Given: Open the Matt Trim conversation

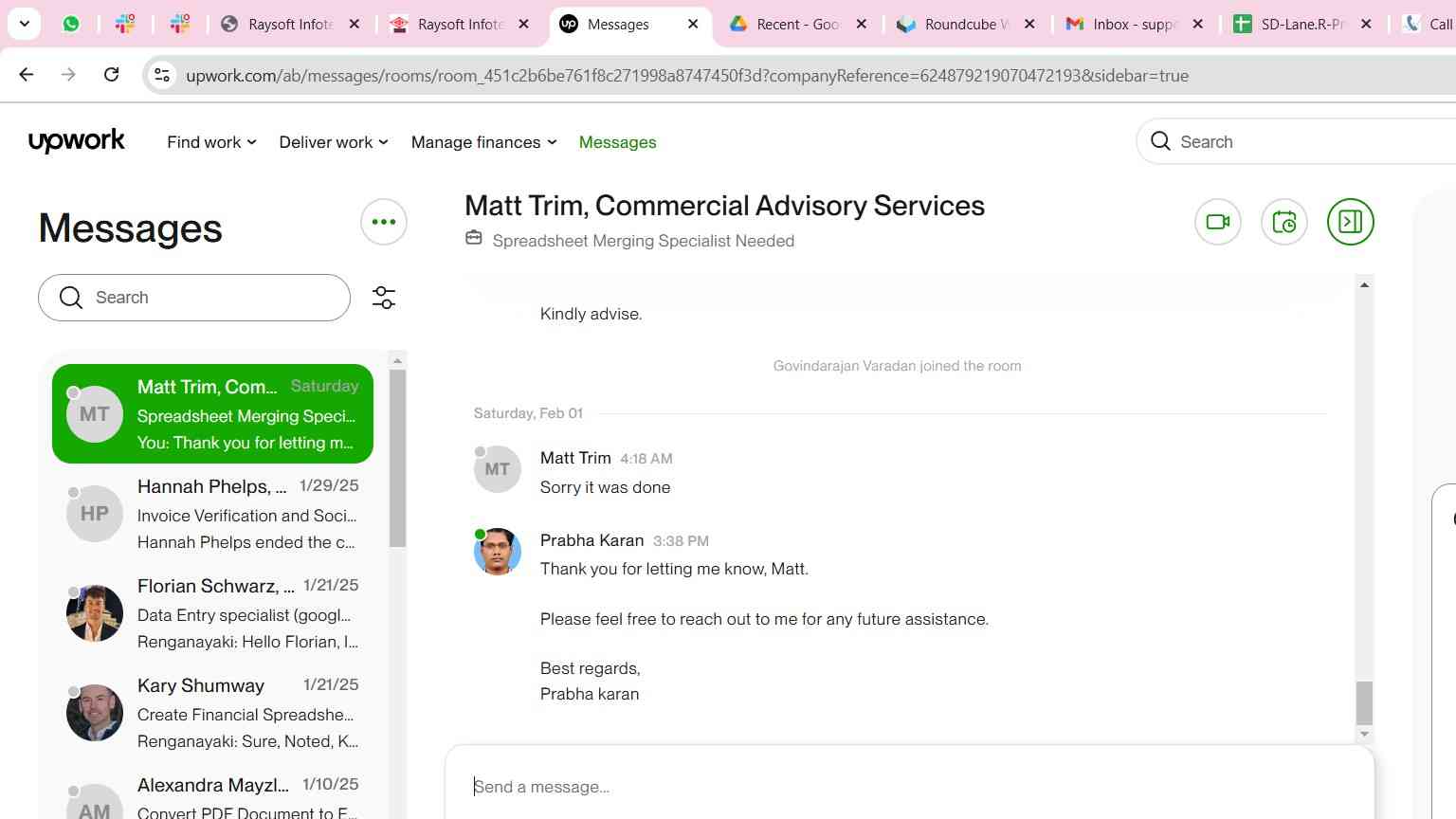Looking at the screenshot, I should [212, 414].
